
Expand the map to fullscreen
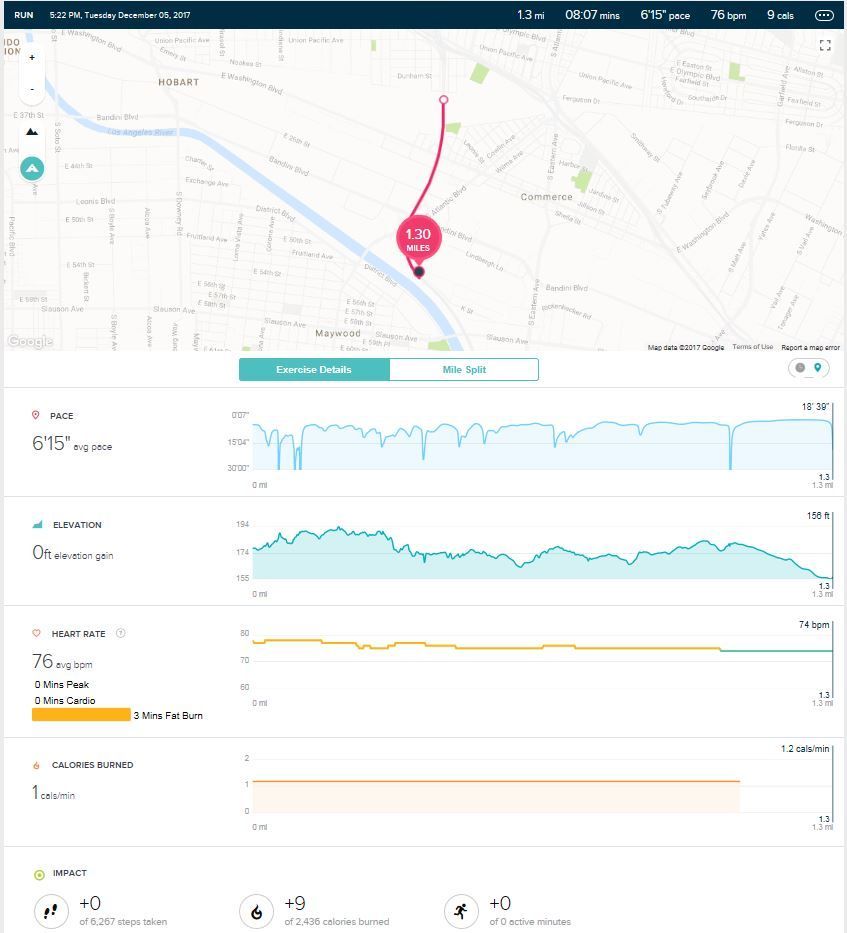(x=825, y=45)
